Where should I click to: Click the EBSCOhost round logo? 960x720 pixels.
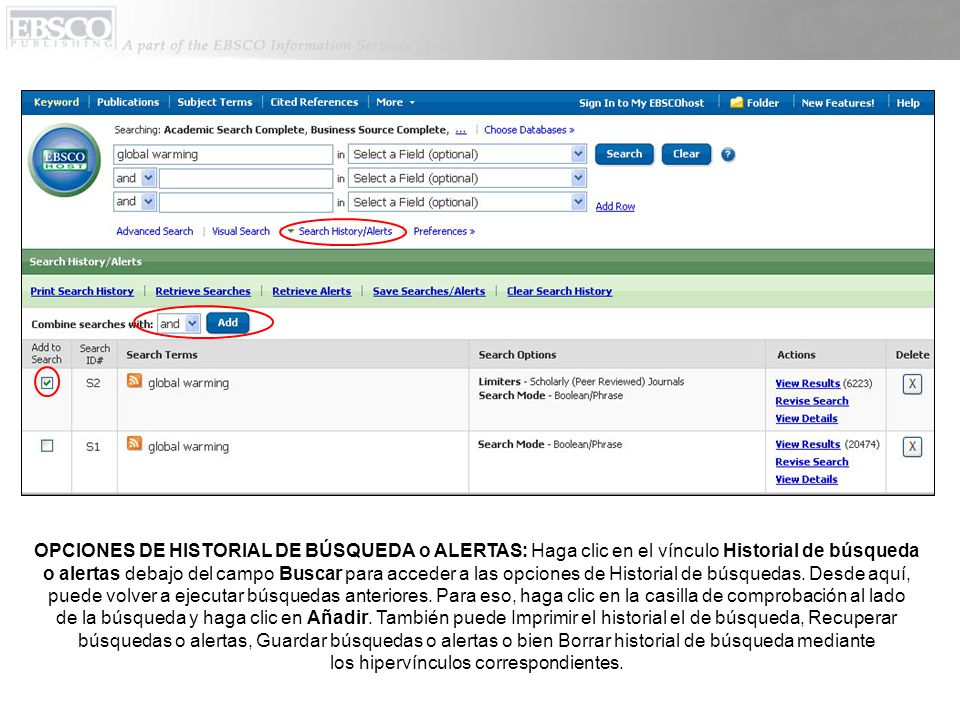pyautogui.click(x=64, y=160)
